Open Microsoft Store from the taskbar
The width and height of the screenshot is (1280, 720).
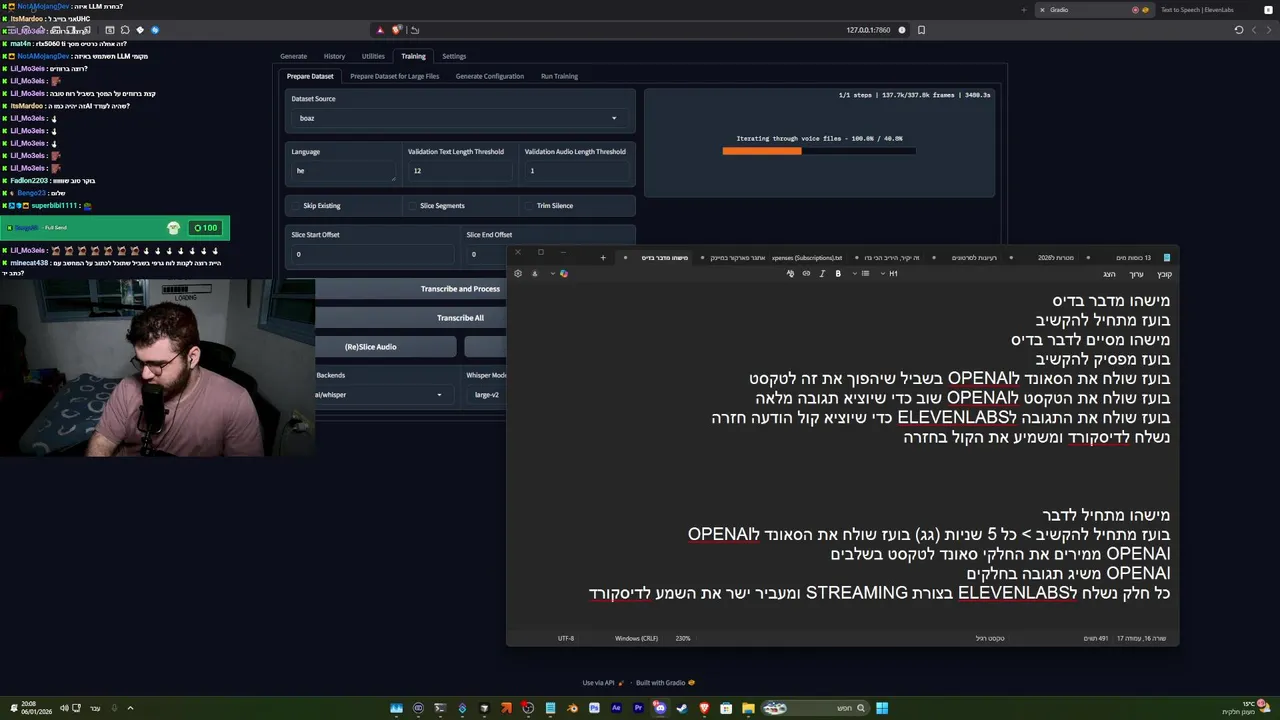coord(726,708)
